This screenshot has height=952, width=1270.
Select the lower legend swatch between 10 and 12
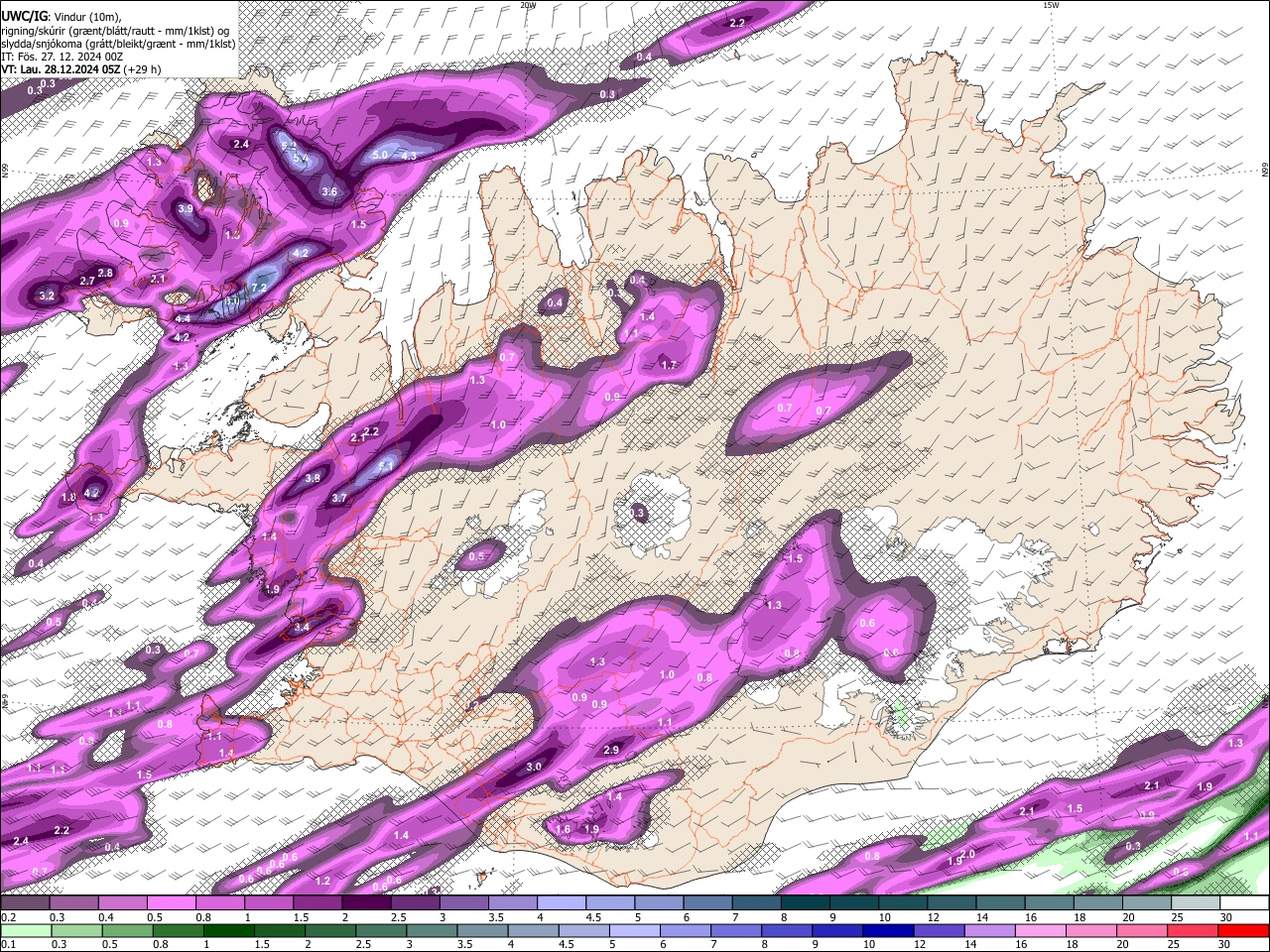tap(888, 930)
